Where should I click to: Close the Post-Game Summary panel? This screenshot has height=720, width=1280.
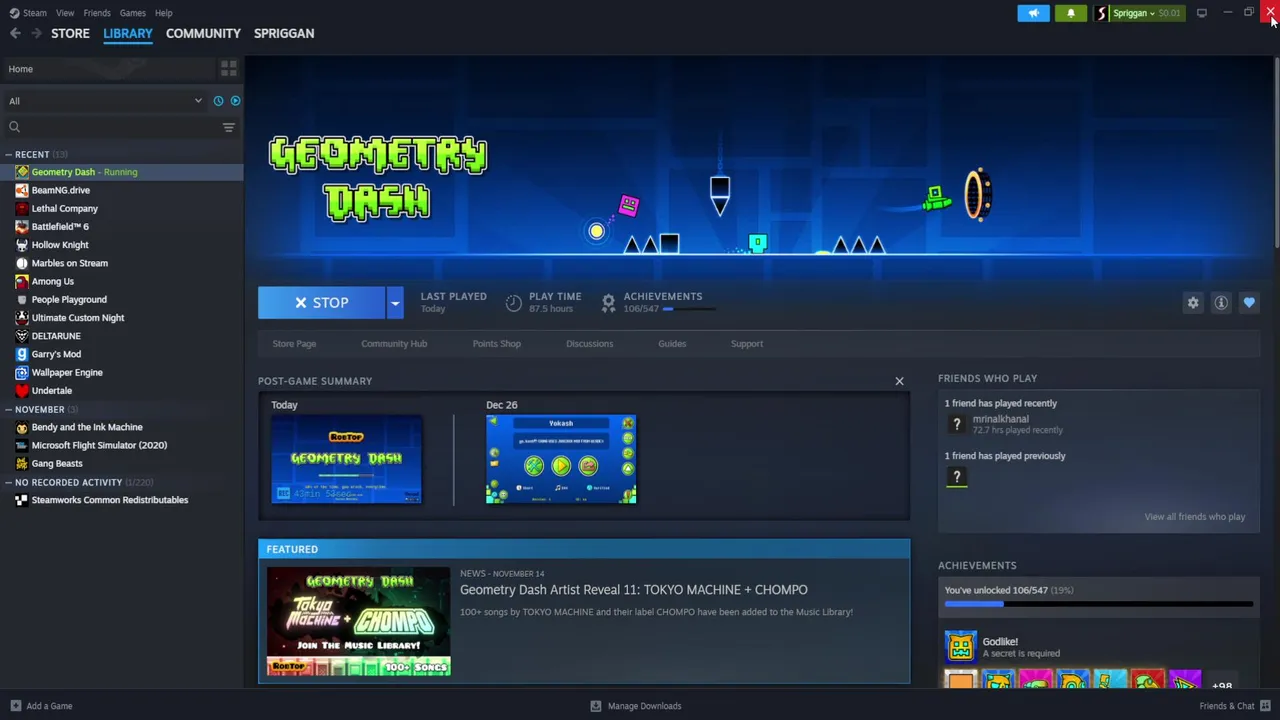(899, 381)
